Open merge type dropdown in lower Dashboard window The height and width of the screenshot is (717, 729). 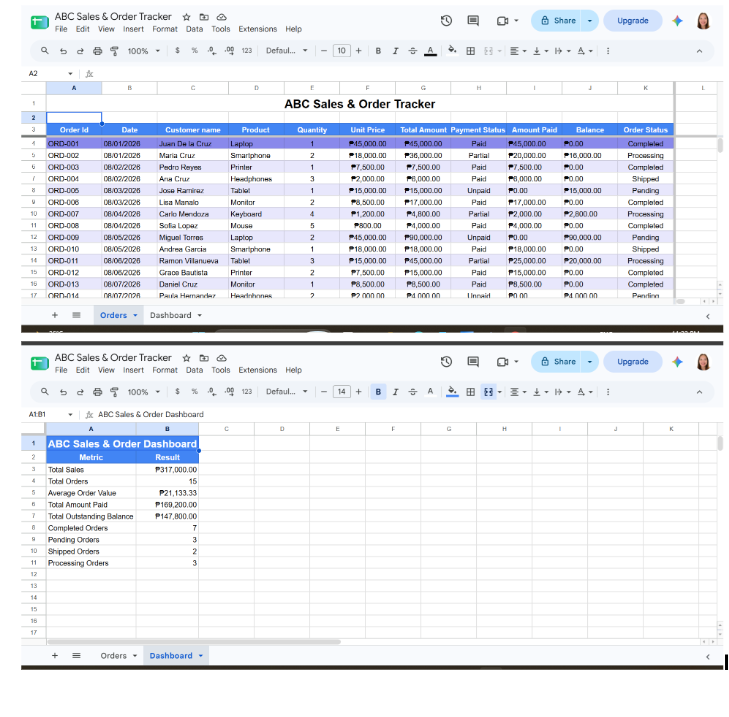click(x=500, y=392)
